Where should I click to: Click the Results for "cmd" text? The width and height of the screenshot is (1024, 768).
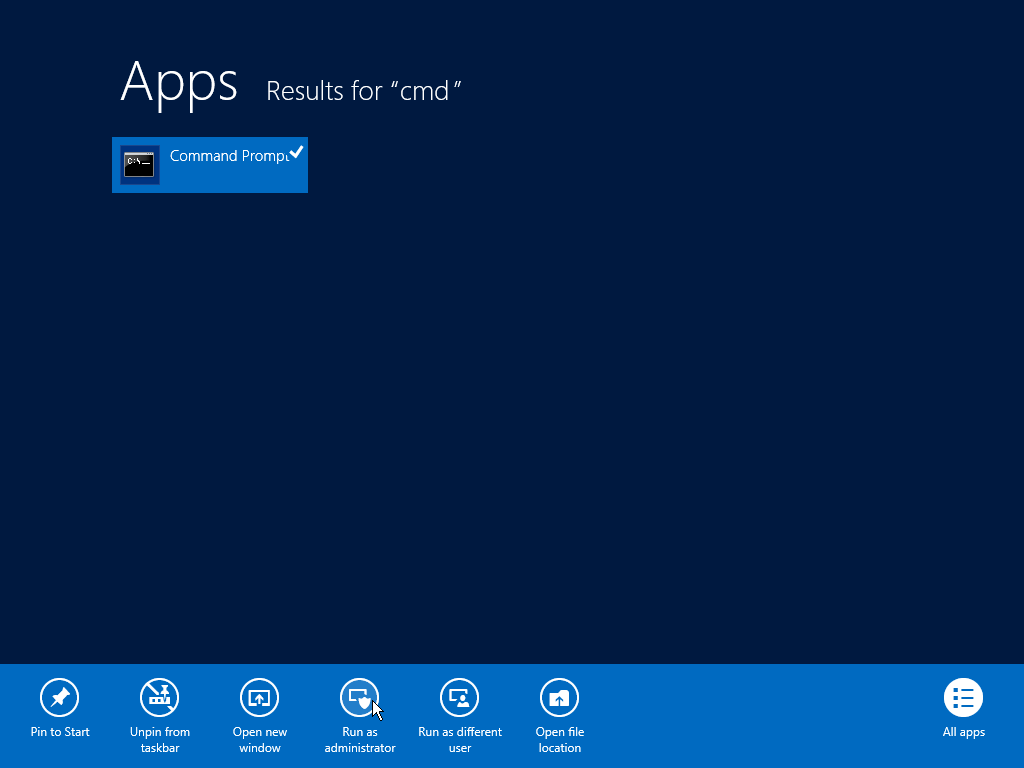click(x=363, y=91)
